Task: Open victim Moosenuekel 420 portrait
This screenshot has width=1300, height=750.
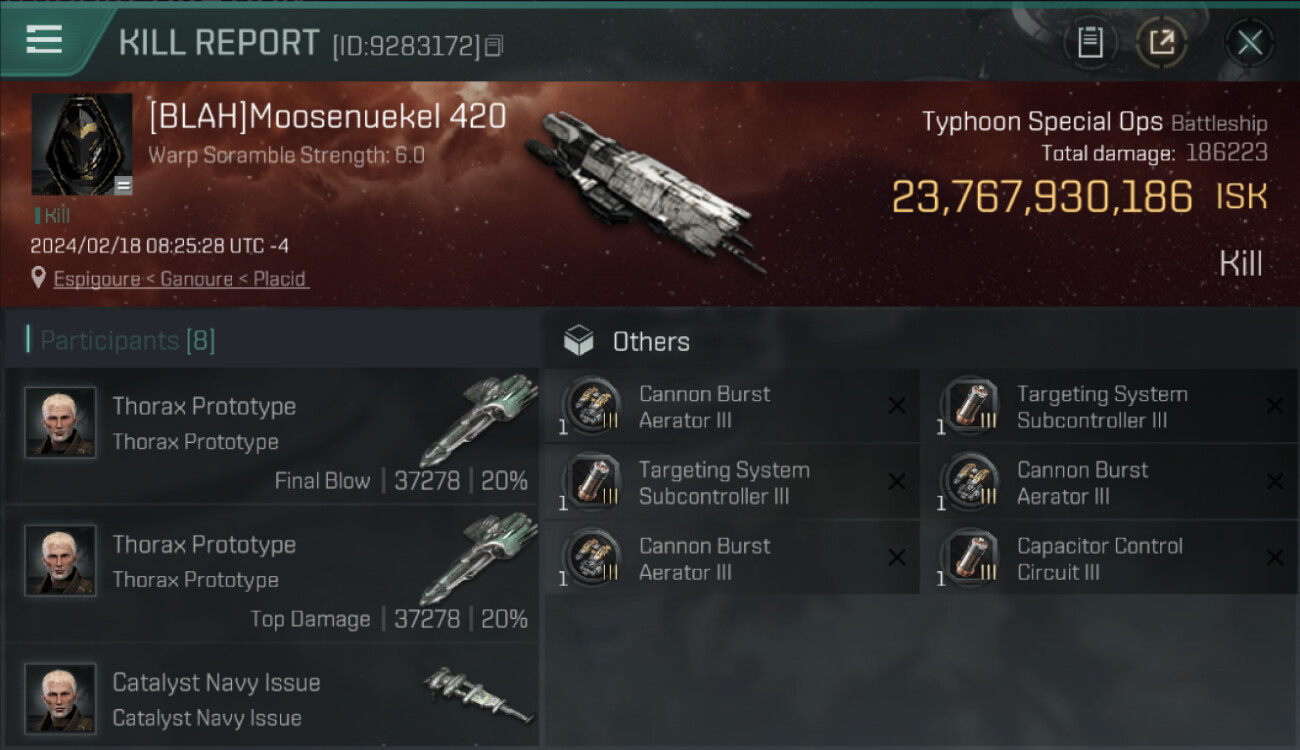Action: (82, 144)
